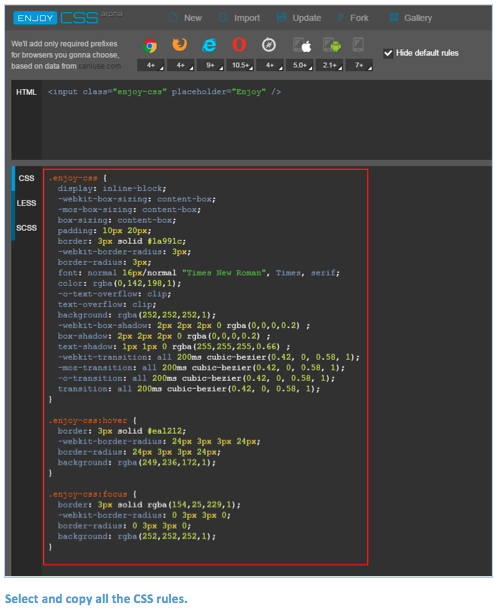Open the iOS version dropdown 5.0+

coord(299,65)
